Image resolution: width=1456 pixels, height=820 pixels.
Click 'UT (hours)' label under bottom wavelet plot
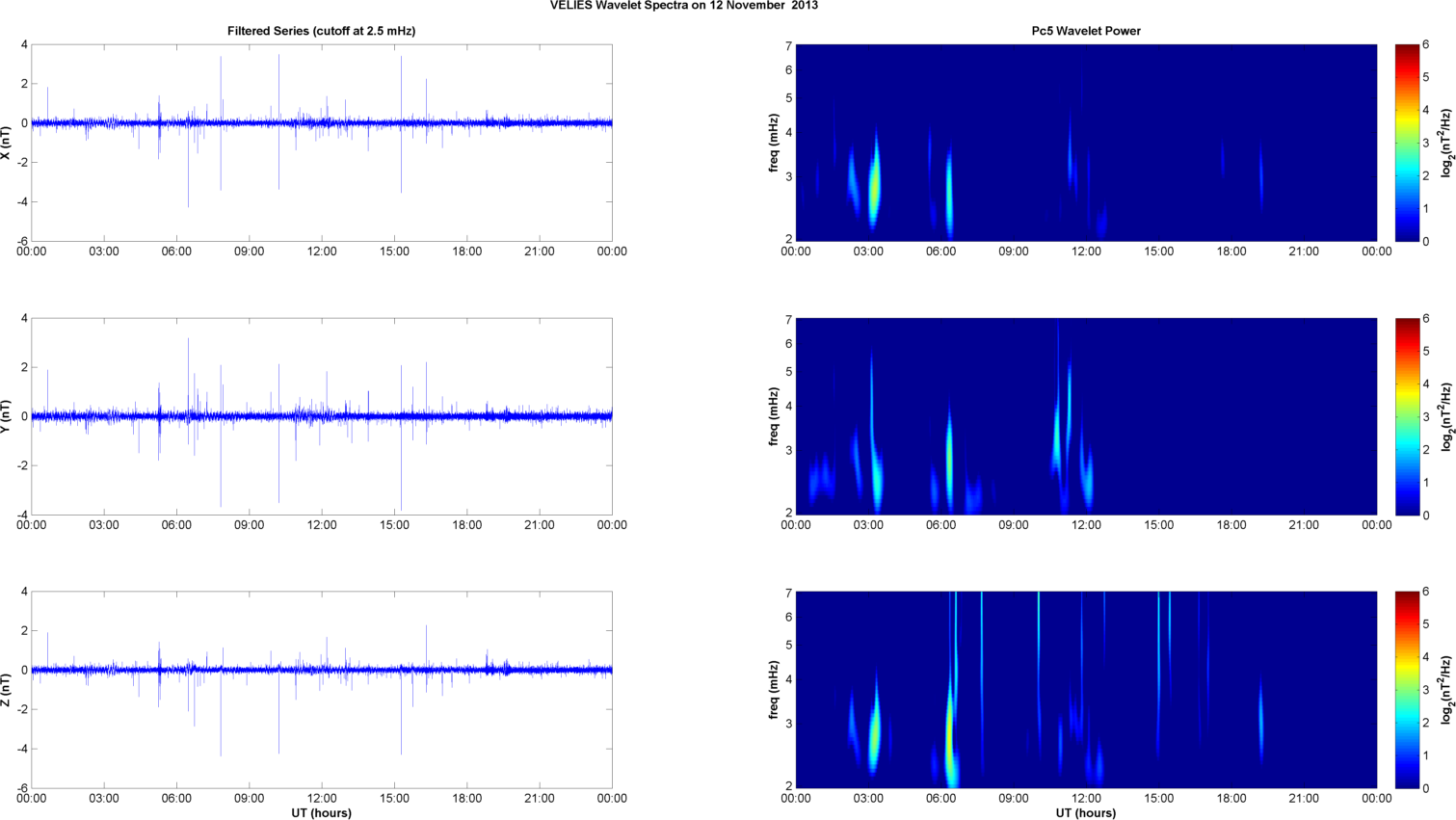click(x=1086, y=812)
